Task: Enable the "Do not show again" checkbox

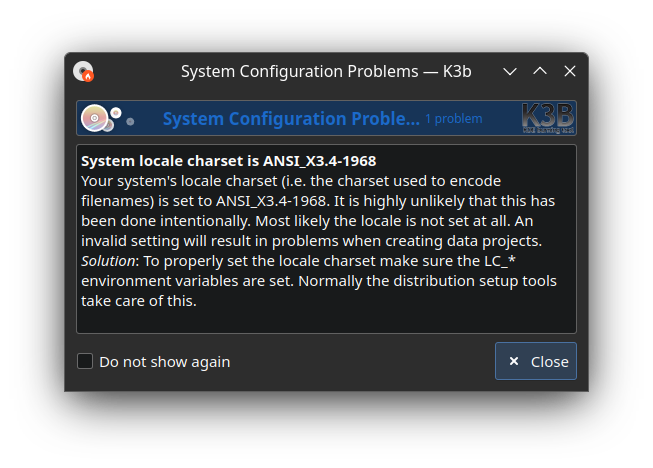Action: (x=85, y=361)
